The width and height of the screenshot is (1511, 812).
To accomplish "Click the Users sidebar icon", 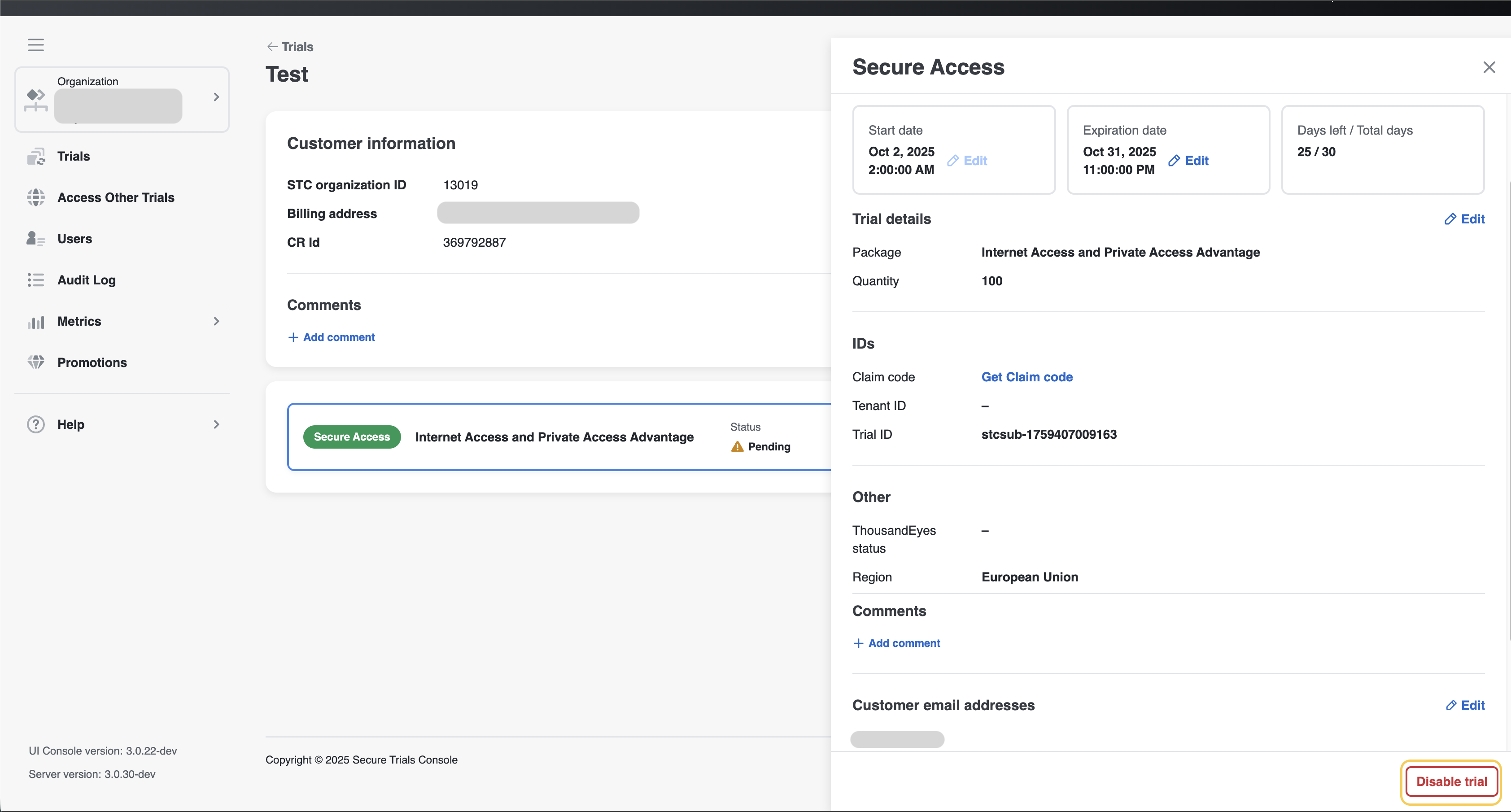I will click(36, 239).
